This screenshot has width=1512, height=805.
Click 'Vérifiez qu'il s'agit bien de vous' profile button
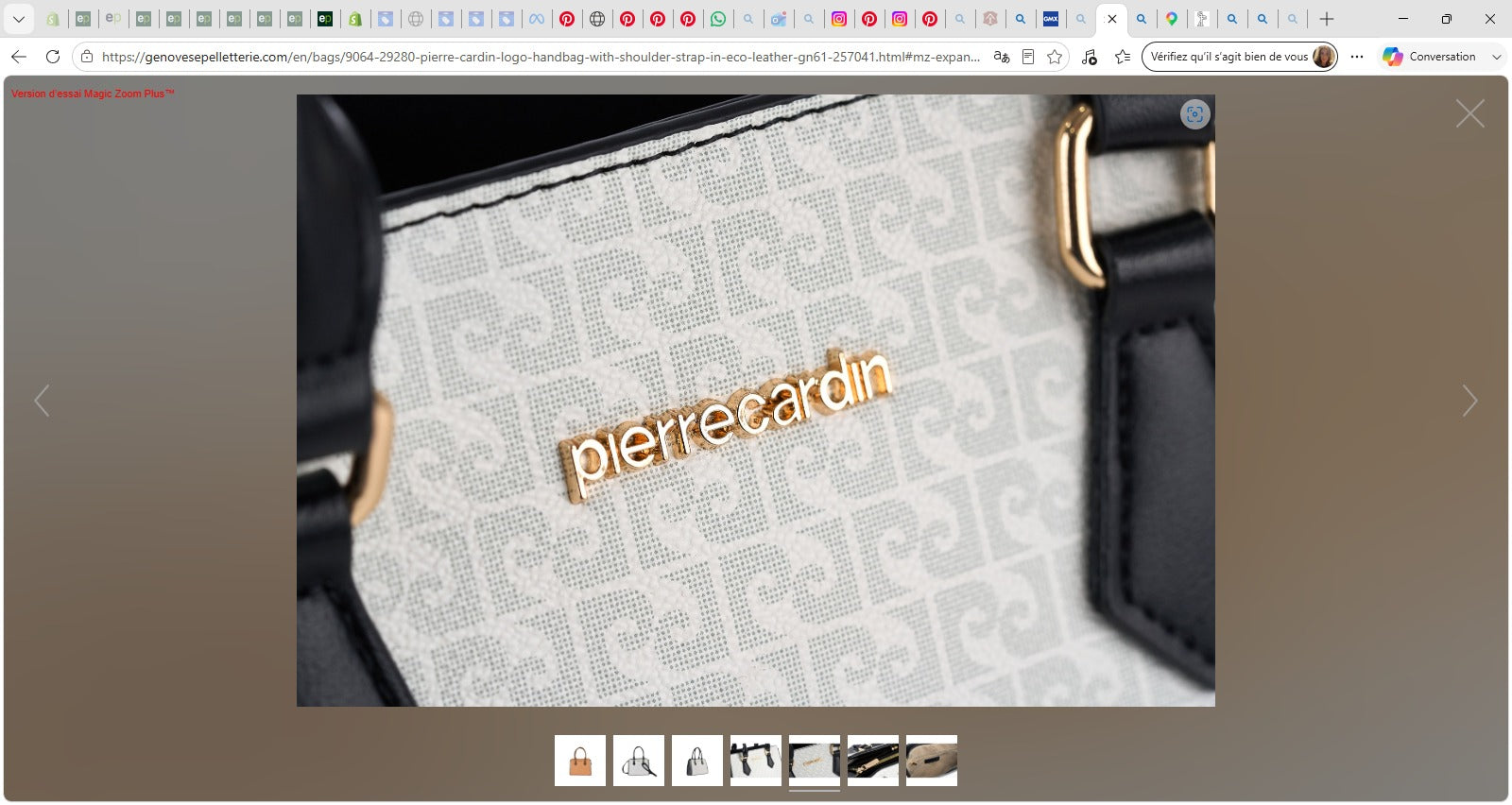click(x=1240, y=57)
